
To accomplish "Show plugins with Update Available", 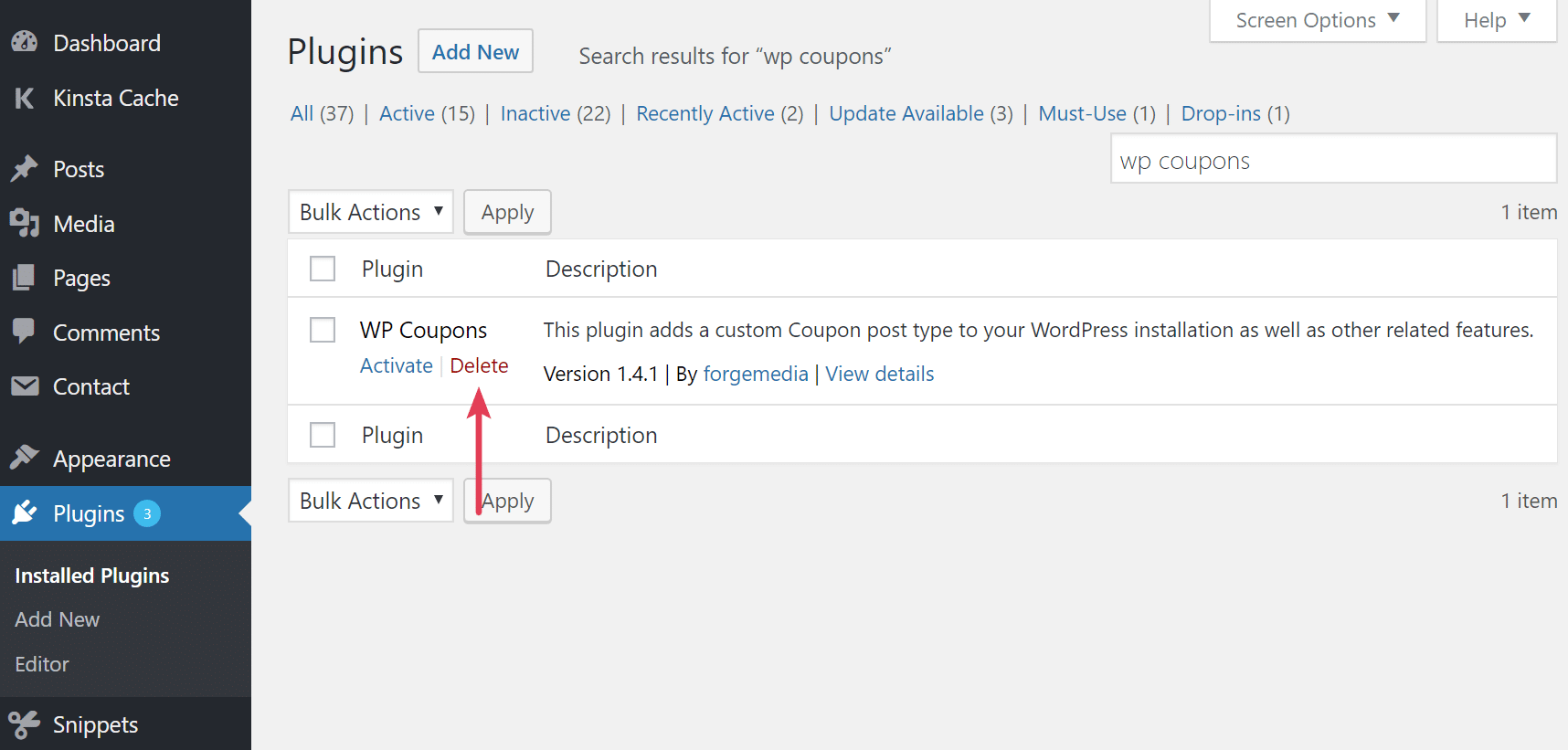I will tap(906, 113).
